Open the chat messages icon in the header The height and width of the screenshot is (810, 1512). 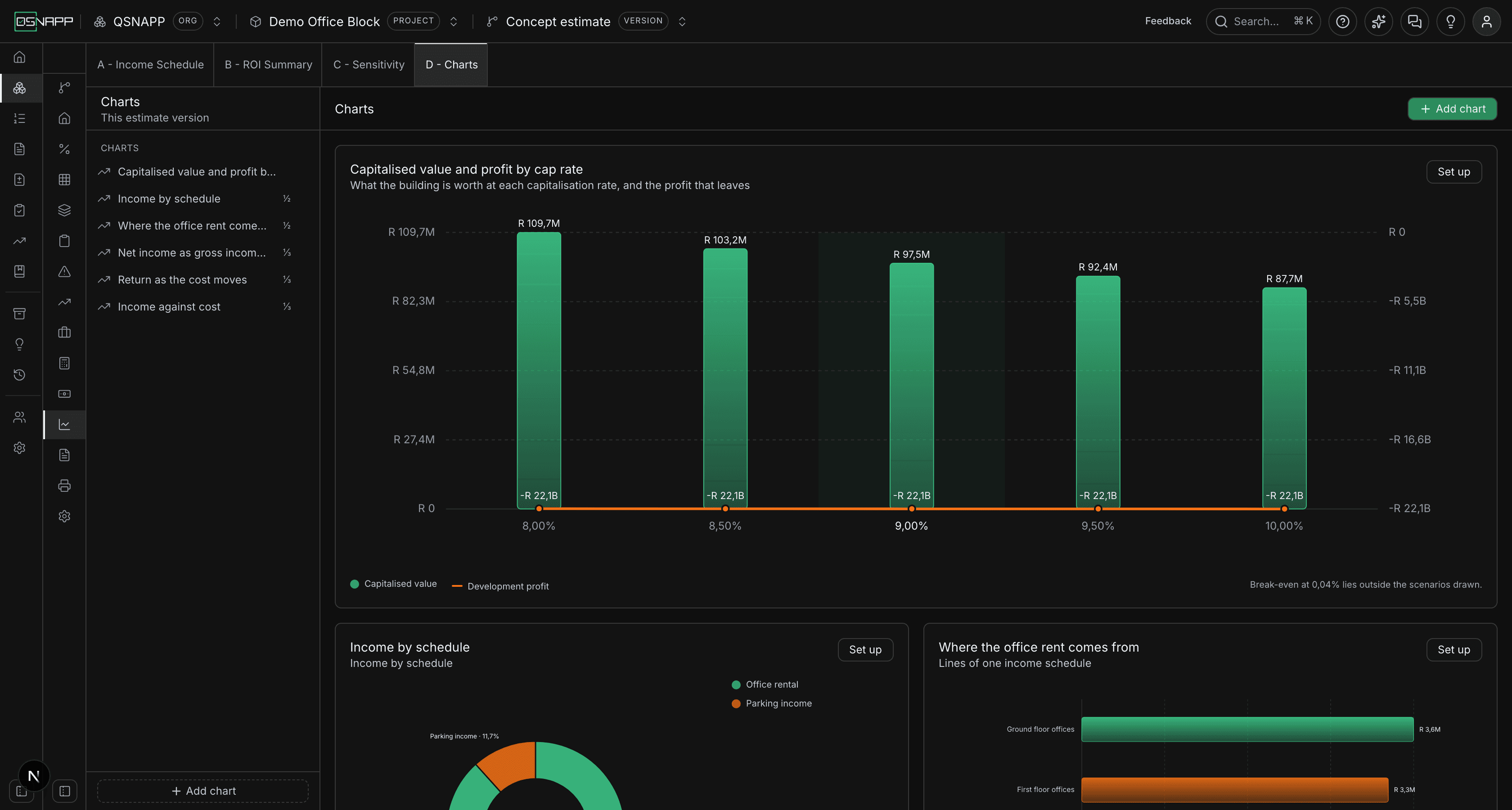tap(1414, 22)
